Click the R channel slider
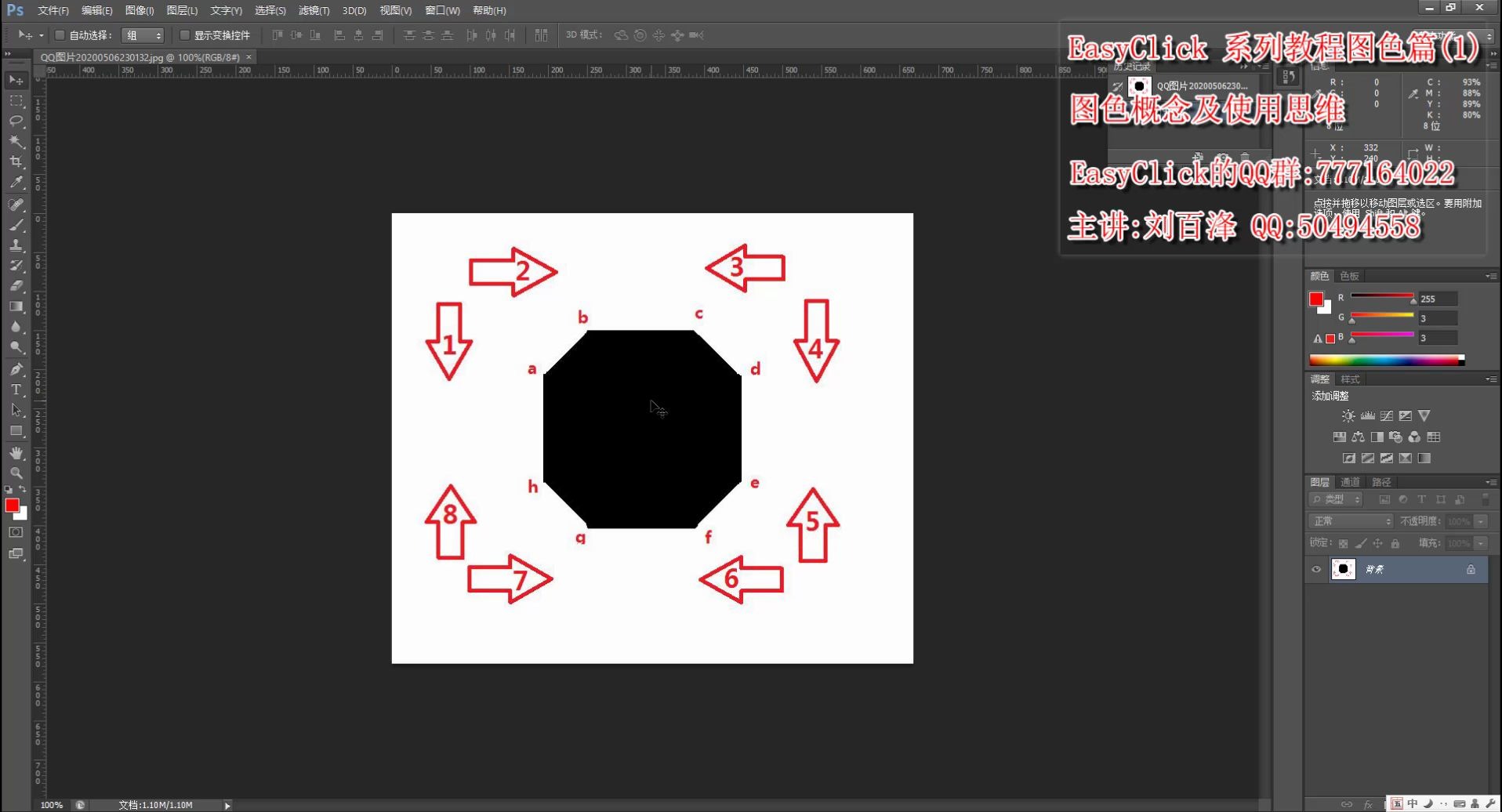This screenshot has height=812, width=1502. (1382, 296)
